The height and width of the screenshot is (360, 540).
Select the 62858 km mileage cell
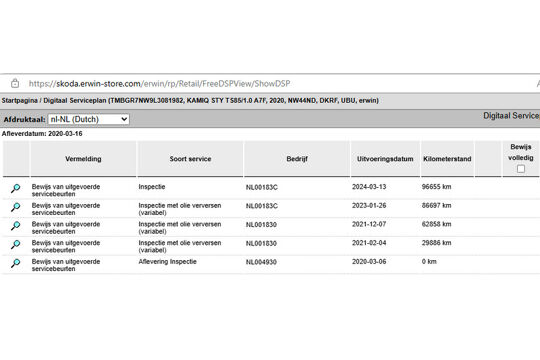[436, 224]
